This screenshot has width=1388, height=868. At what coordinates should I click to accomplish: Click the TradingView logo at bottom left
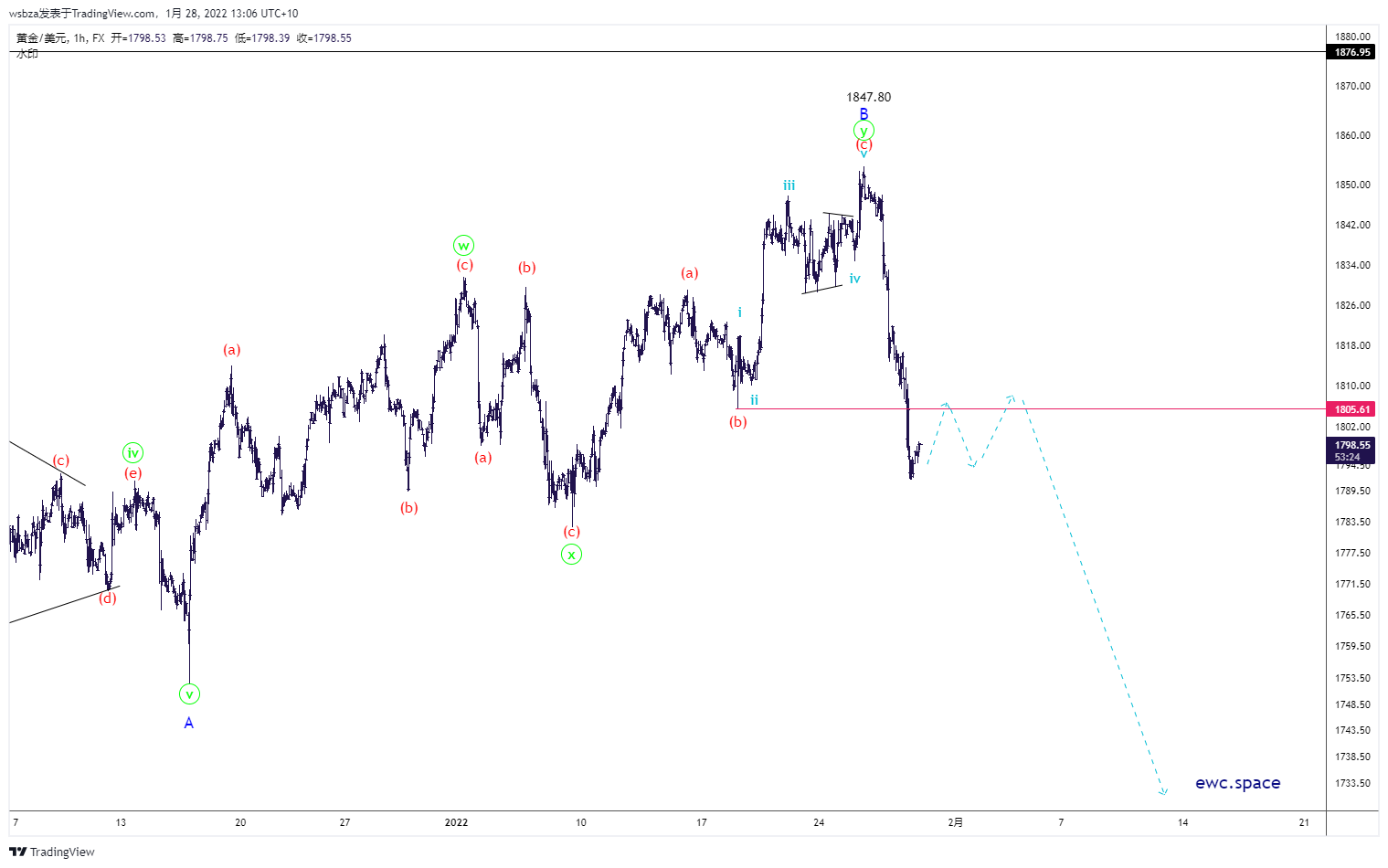coord(52,852)
